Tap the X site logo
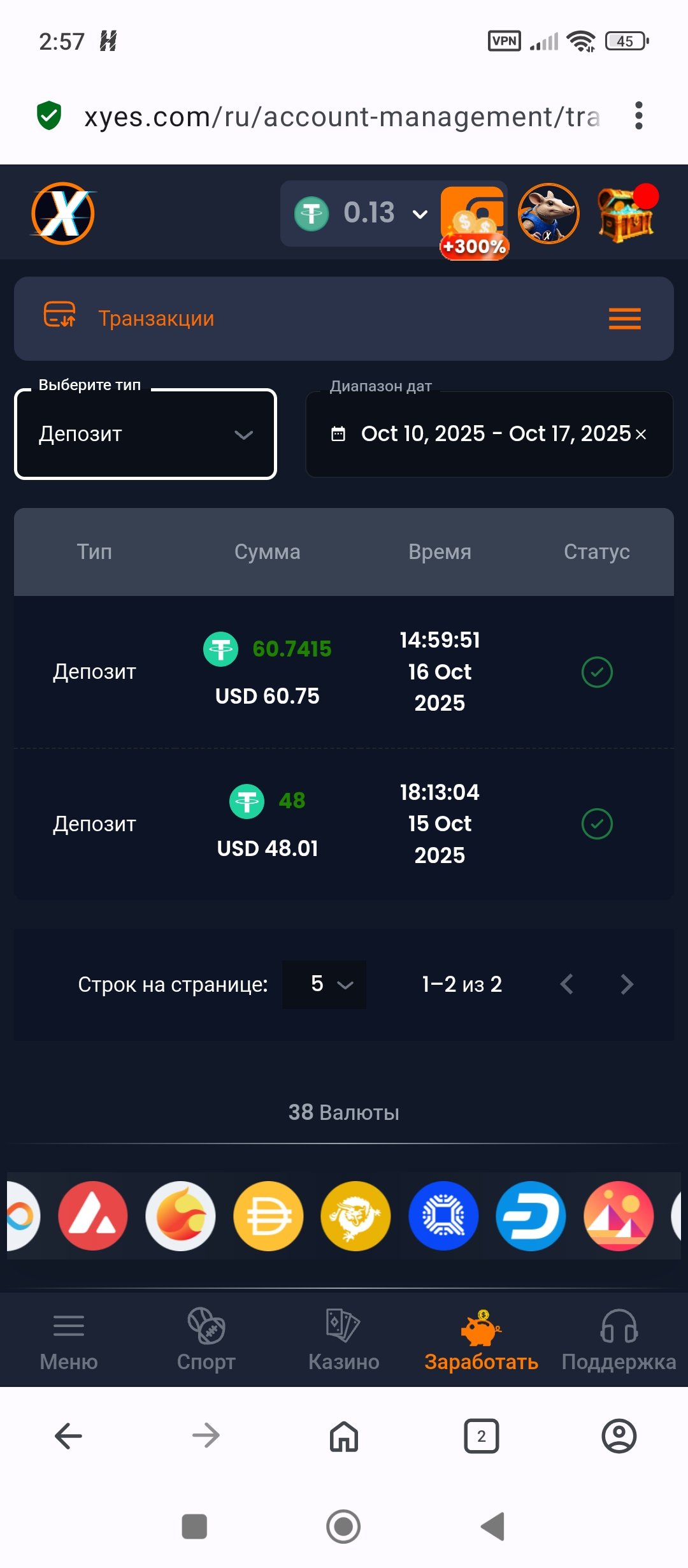The image size is (688, 1568). click(x=63, y=214)
